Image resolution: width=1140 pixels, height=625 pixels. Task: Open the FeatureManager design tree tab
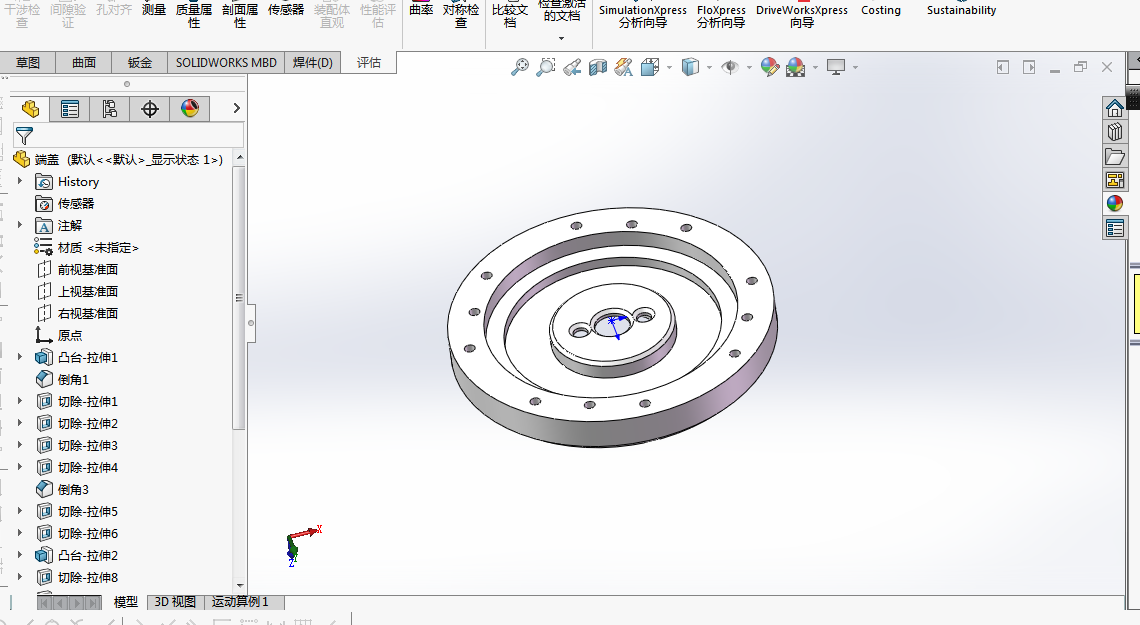coord(30,109)
